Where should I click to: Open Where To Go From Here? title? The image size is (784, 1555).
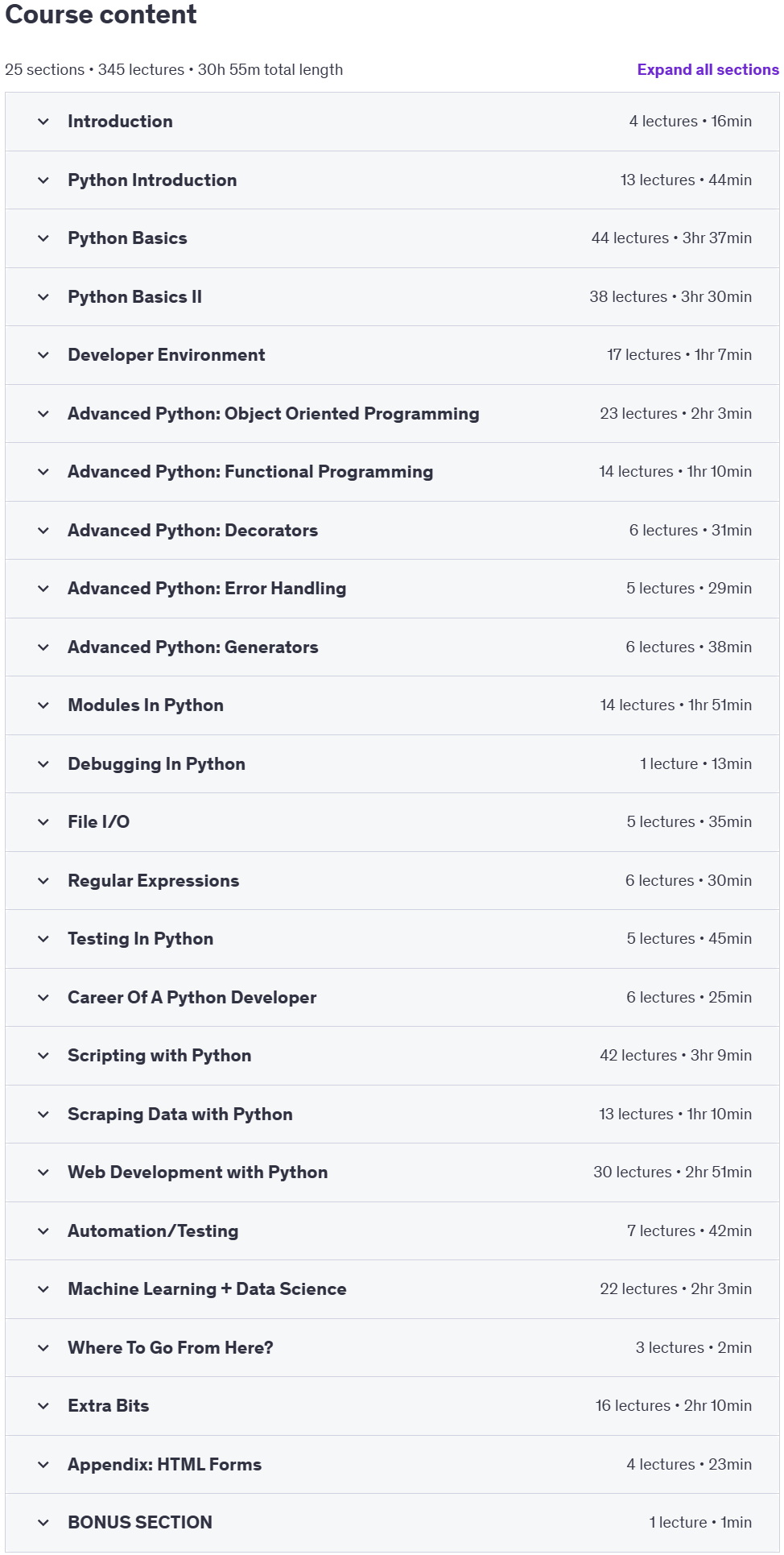coord(170,1348)
